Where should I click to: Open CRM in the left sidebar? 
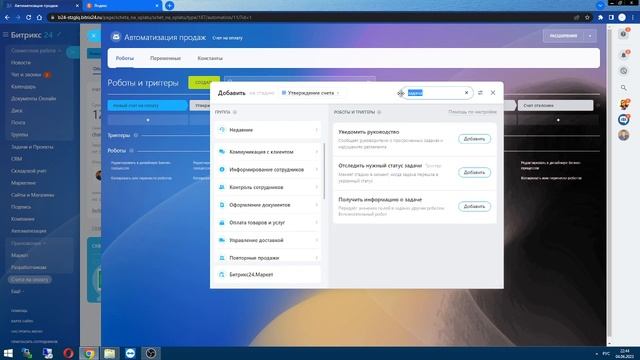click(17, 159)
